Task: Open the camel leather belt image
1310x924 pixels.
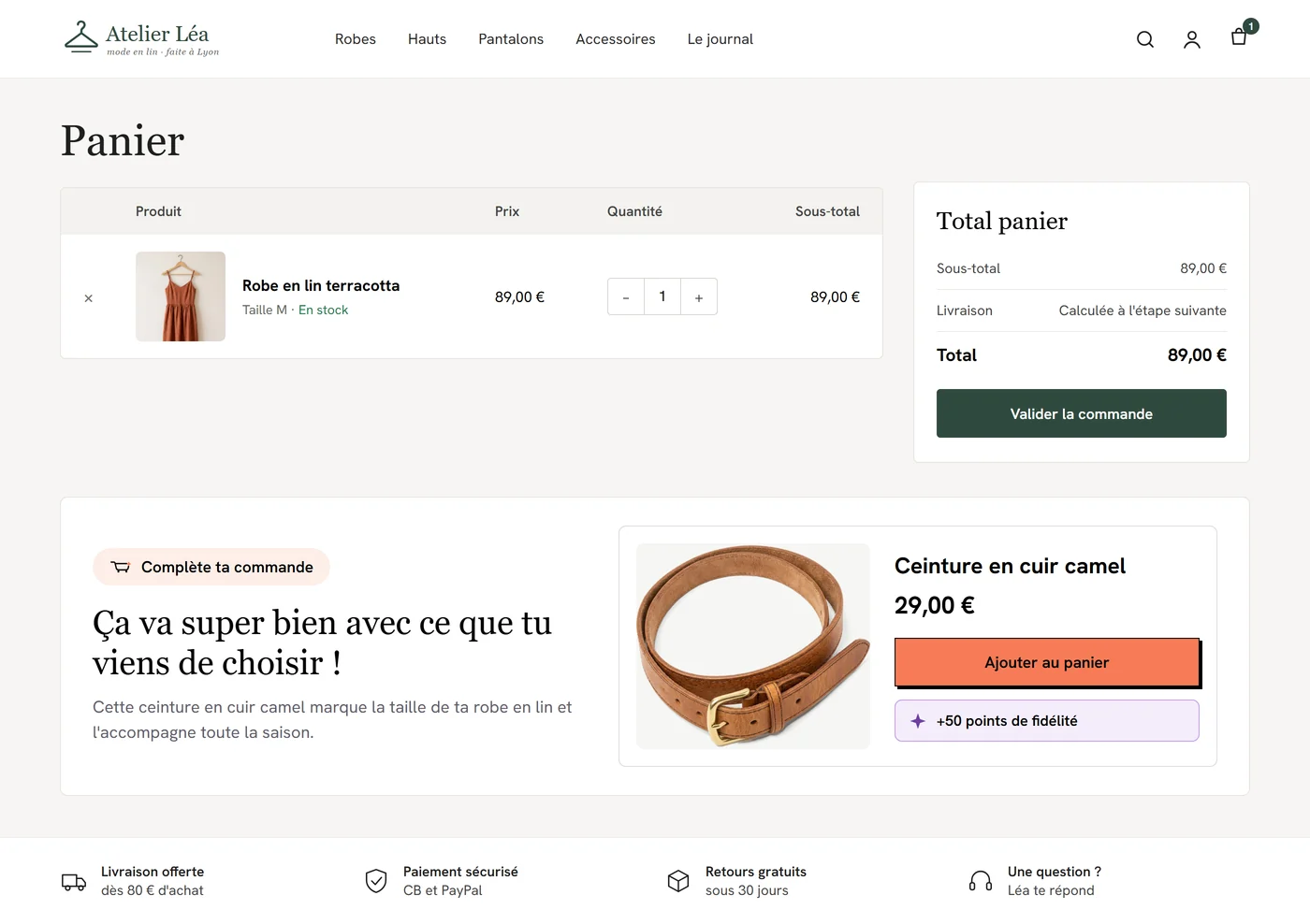Action: [753, 646]
